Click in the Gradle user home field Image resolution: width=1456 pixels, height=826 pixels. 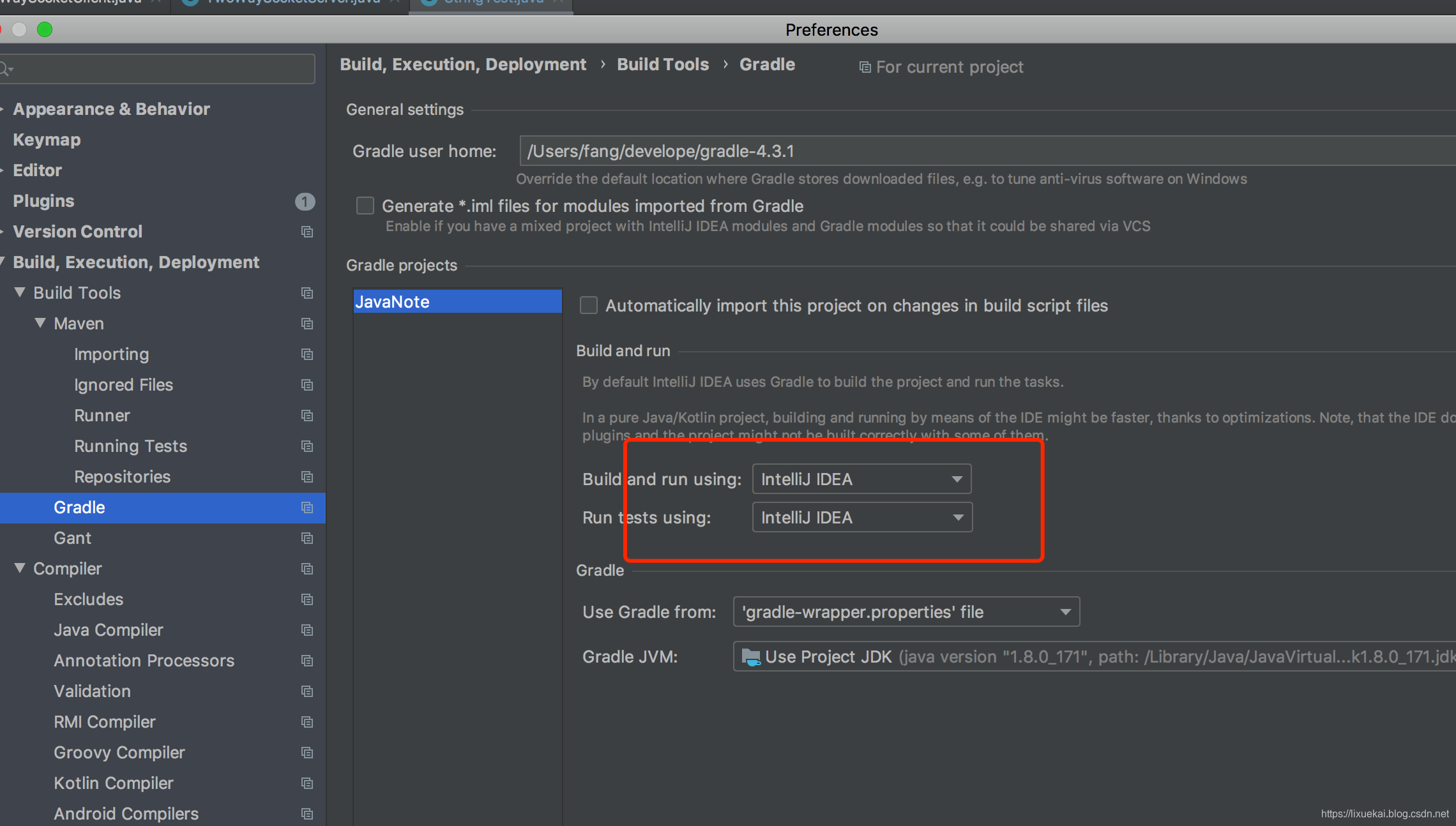click(x=958, y=151)
